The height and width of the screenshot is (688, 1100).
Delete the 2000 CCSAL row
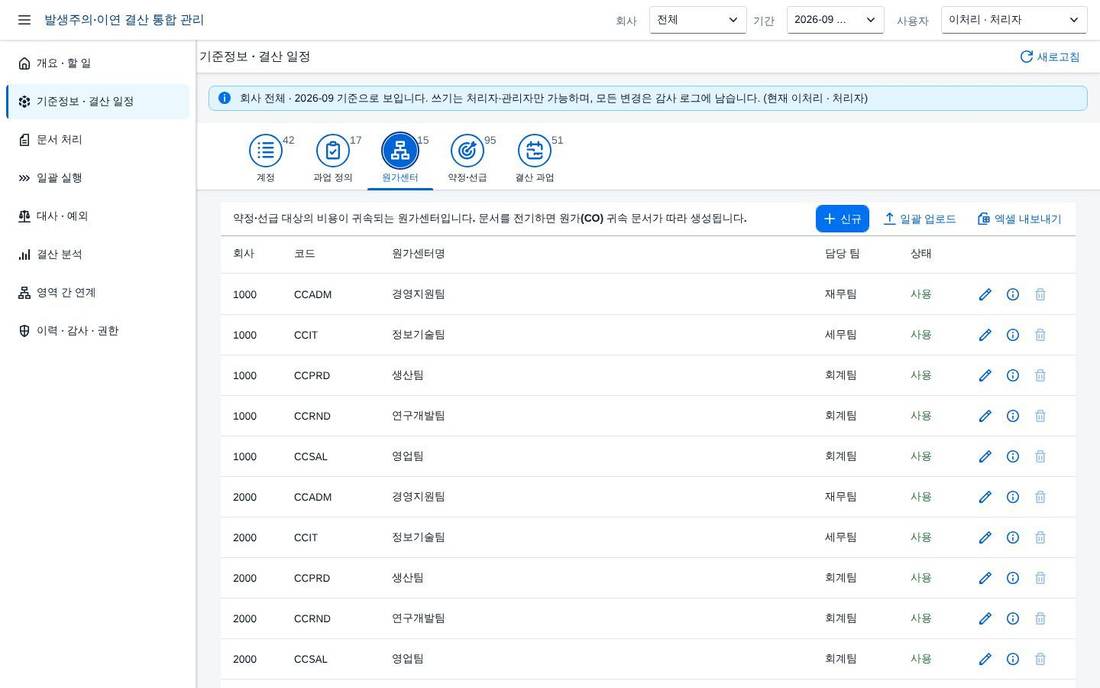coord(1040,659)
